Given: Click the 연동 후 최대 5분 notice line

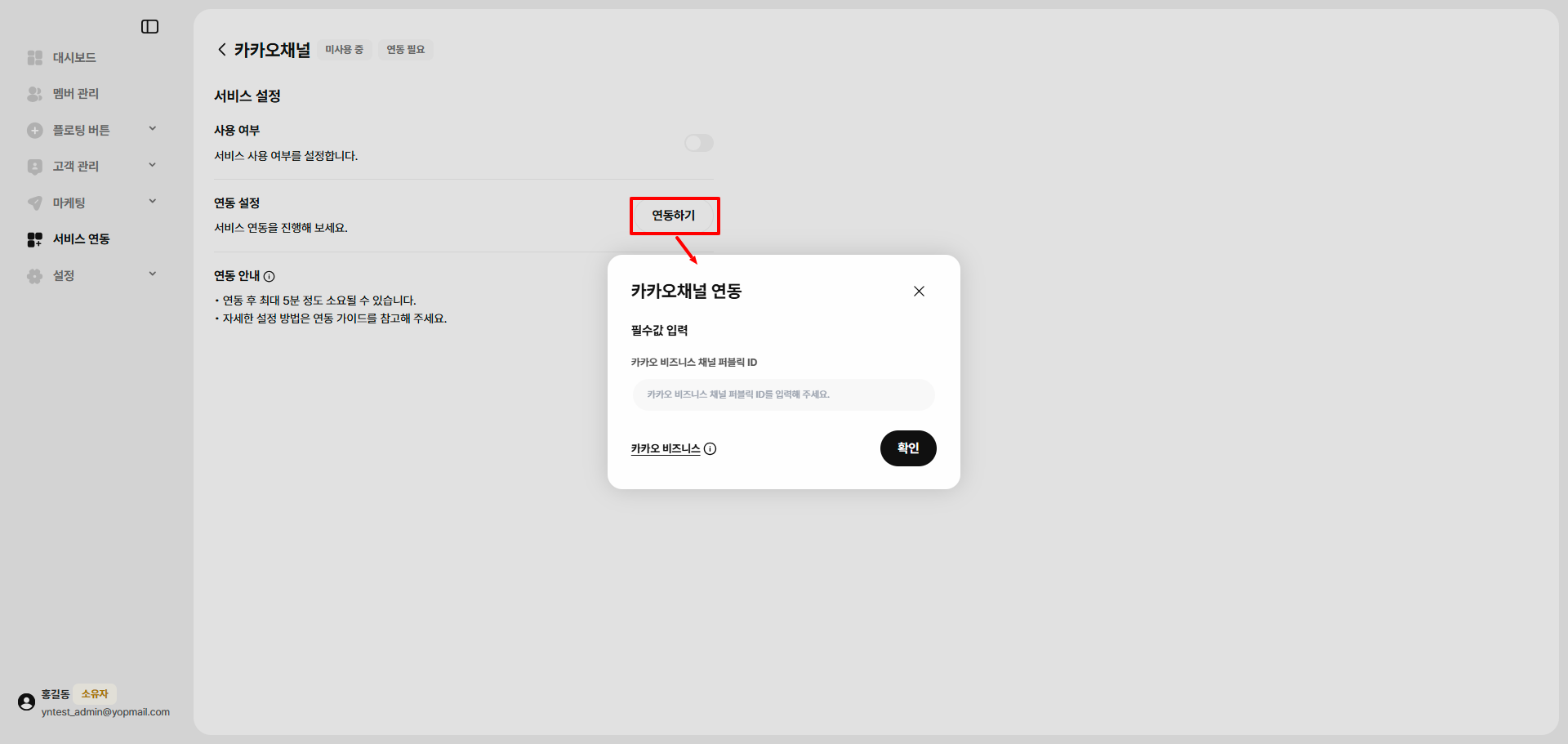Looking at the screenshot, I should click(x=319, y=301).
